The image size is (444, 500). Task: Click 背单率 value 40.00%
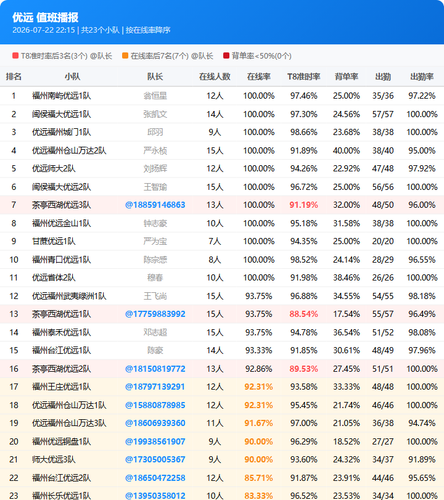pyautogui.click(x=346, y=150)
